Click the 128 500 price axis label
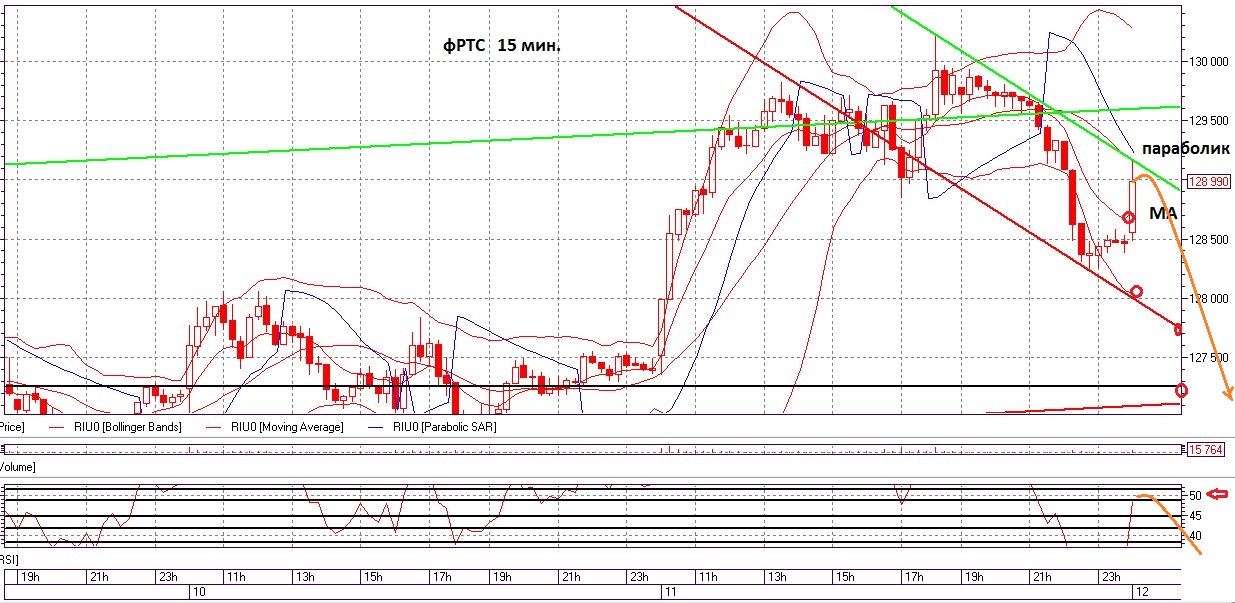The image size is (1235, 603). 1208,240
